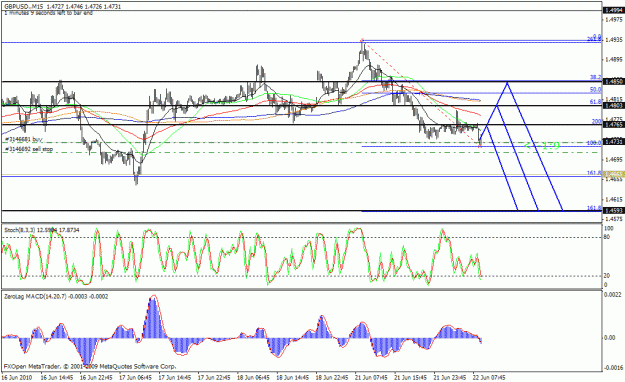Click the '21 Jun 23:45' time label
The image size is (625, 382).
click(x=450, y=377)
